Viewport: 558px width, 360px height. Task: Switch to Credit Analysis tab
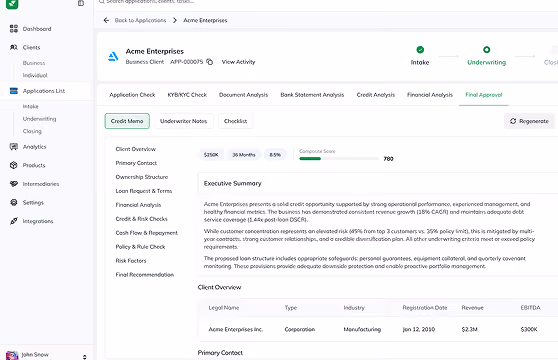376,95
